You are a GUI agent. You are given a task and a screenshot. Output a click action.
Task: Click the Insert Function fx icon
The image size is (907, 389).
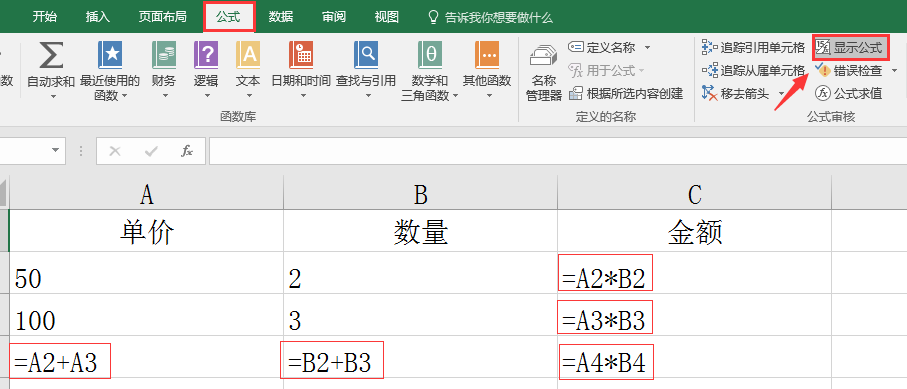(x=187, y=151)
